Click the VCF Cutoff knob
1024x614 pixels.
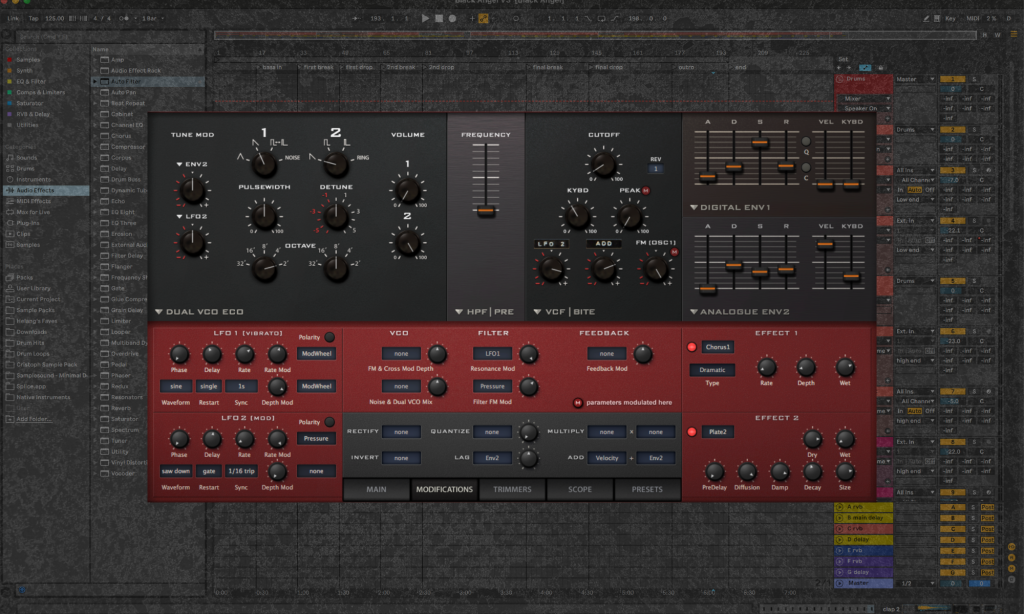(602, 164)
